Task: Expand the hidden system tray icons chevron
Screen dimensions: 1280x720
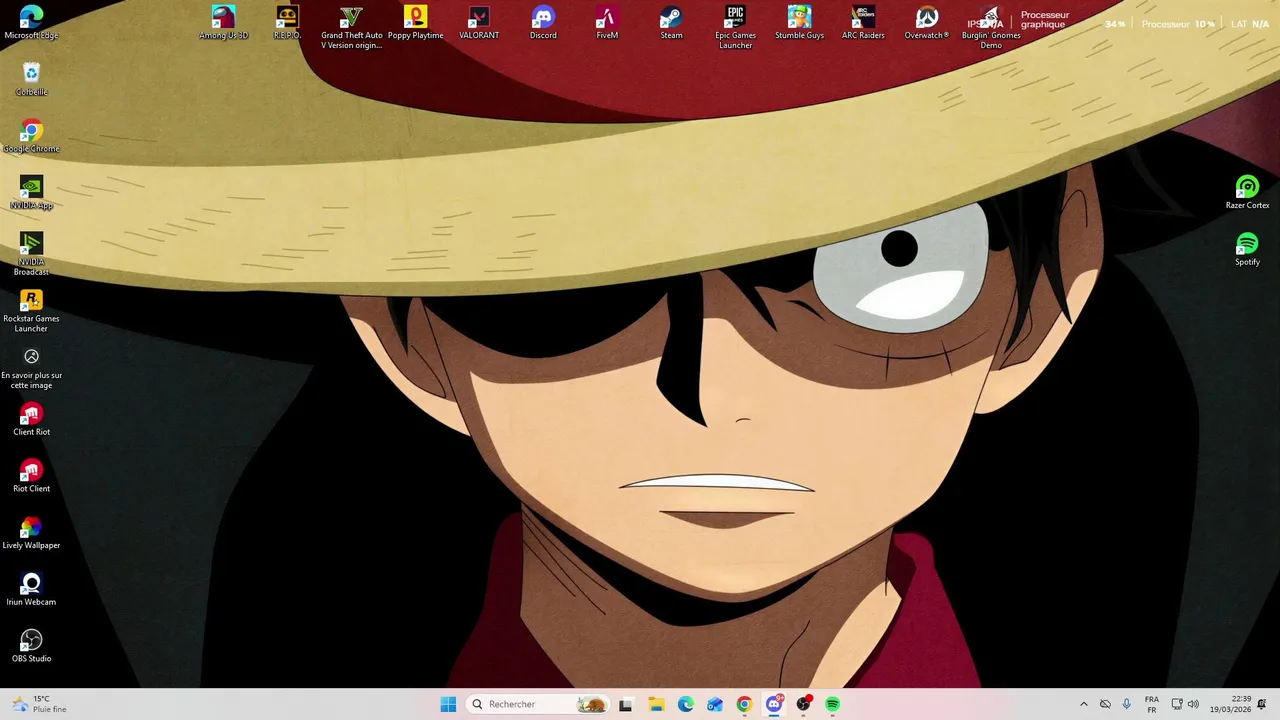Action: click(x=1083, y=704)
